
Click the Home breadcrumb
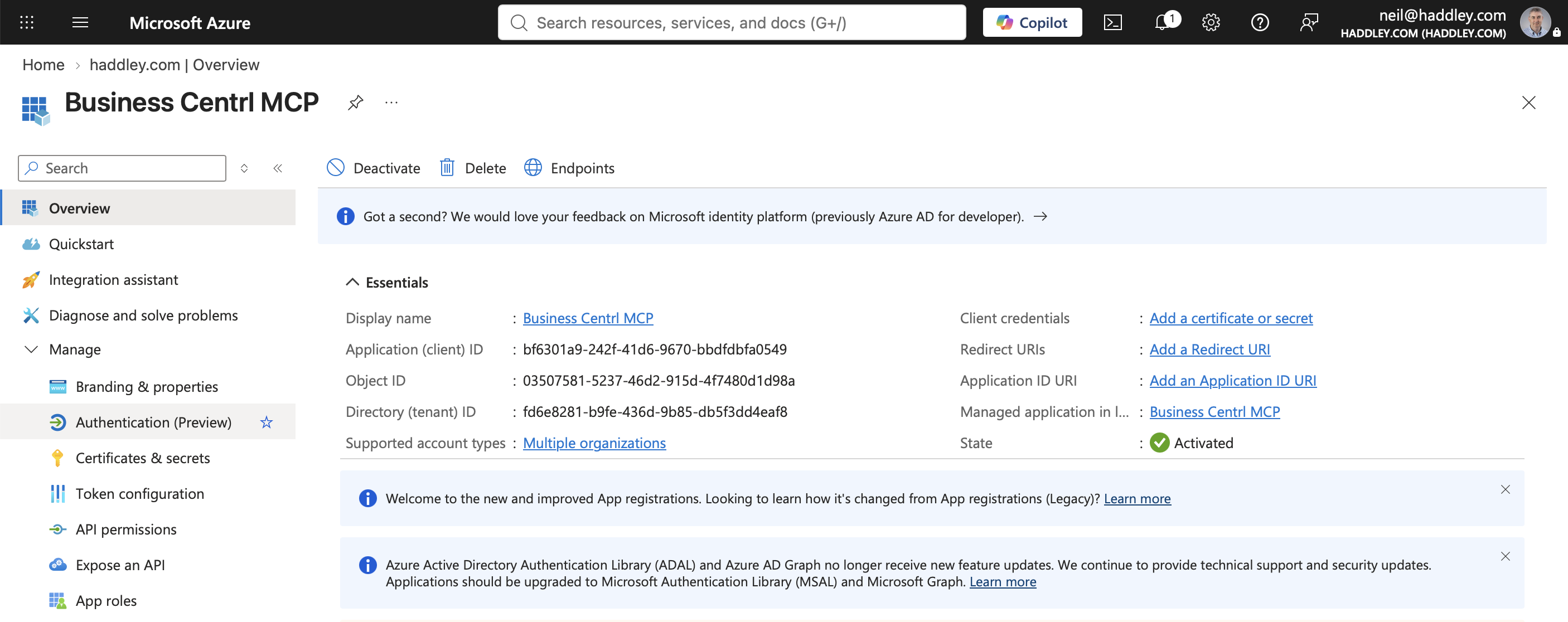pos(43,65)
